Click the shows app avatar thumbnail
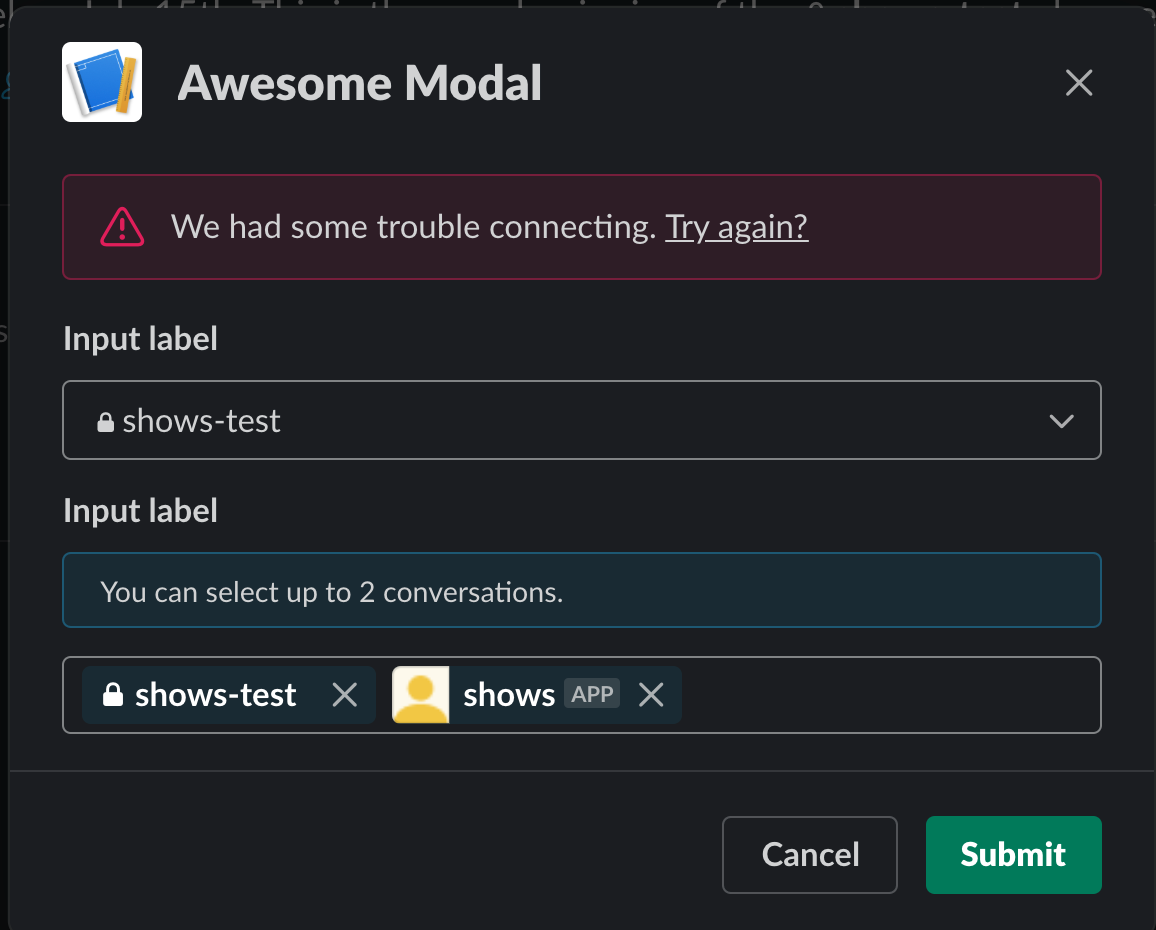Screen dimensions: 1156x930 420,695
